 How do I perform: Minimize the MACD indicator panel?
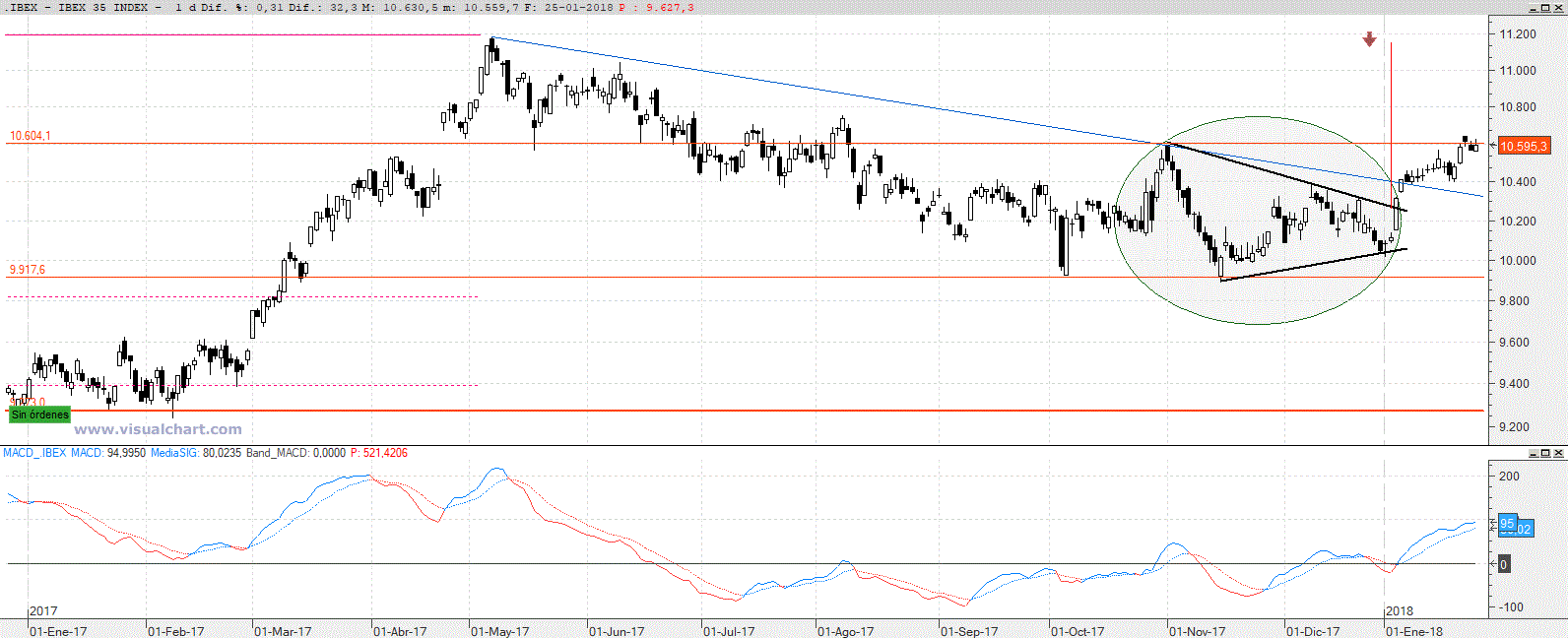(x=1534, y=453)
